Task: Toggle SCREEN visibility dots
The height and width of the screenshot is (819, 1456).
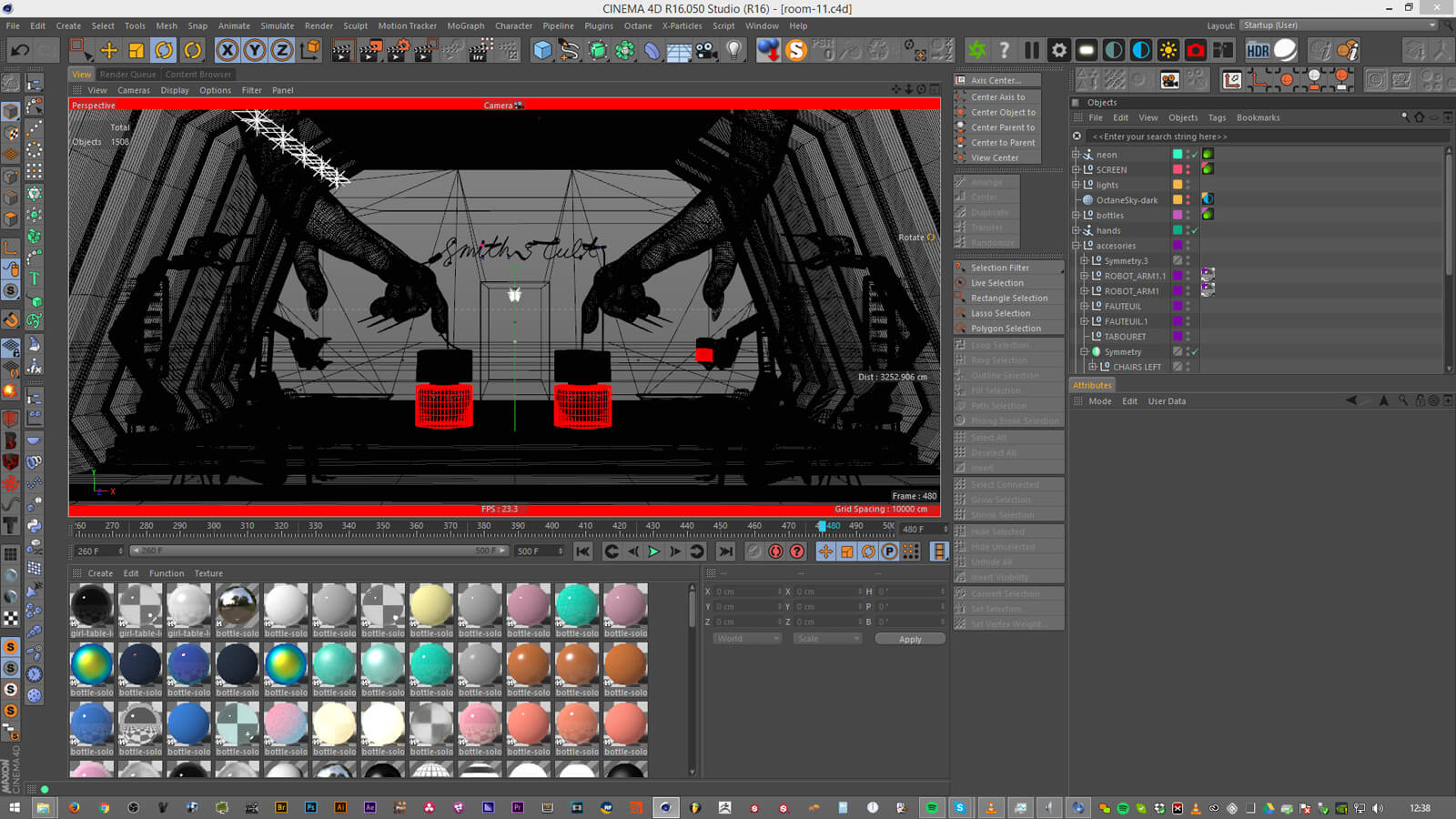Action: click(1188, 169)
